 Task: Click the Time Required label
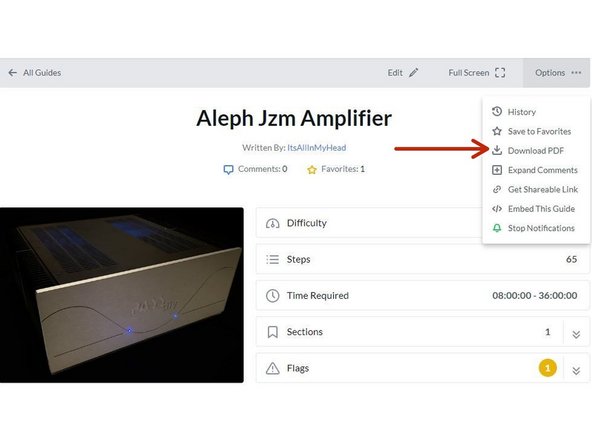pyautogui.click(x=318, y=296)
